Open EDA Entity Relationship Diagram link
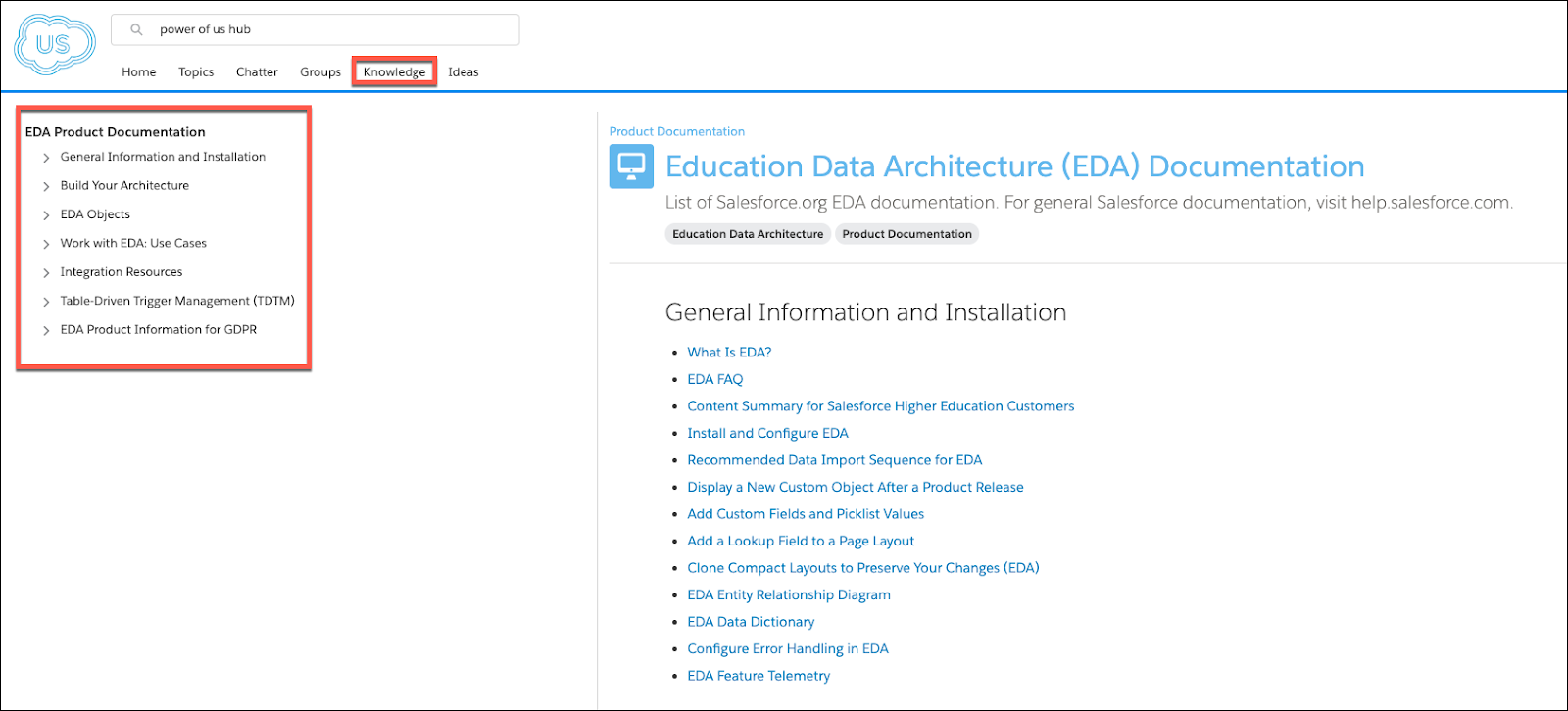Screen dimensions: 1568x711 click(x=789, y=594)
